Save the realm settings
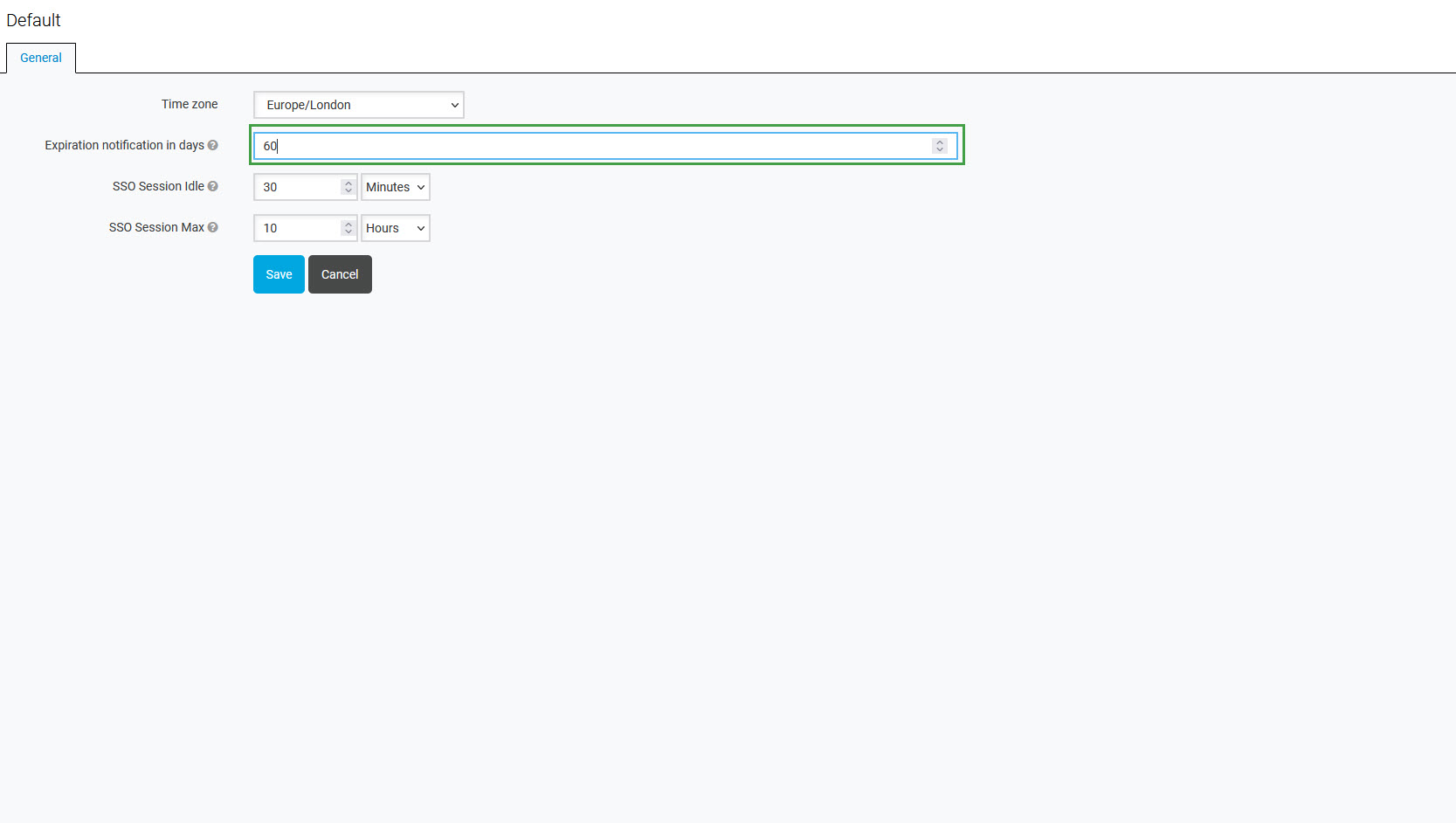1456x823 pixels. (279, 274)
